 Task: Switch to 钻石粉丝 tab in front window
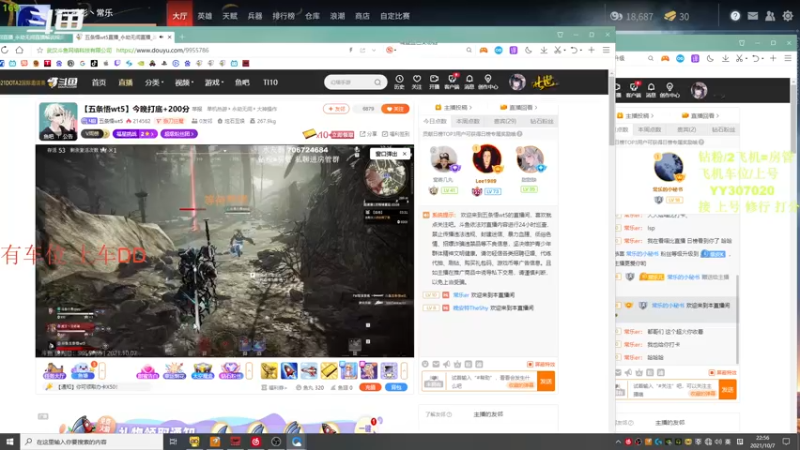[x=541, y=121]
